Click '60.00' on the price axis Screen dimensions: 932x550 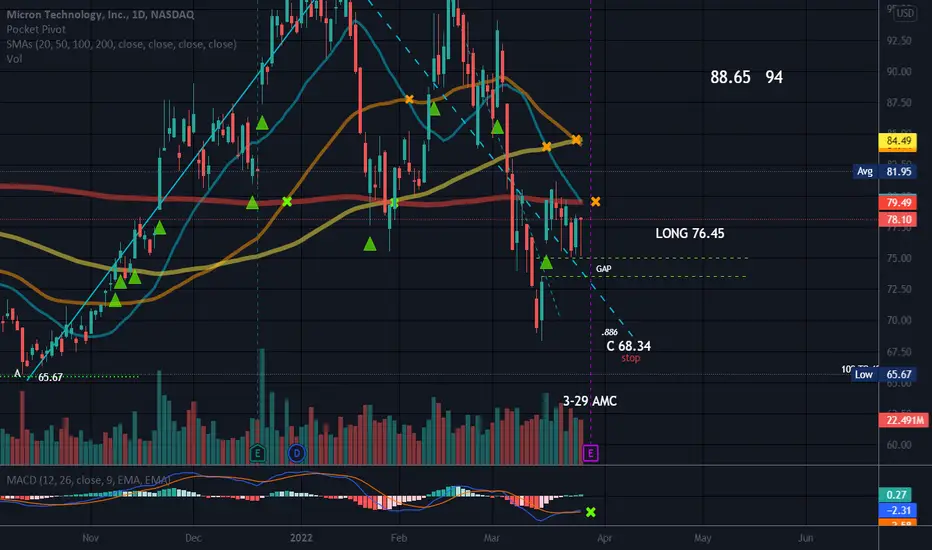point(899,445)
